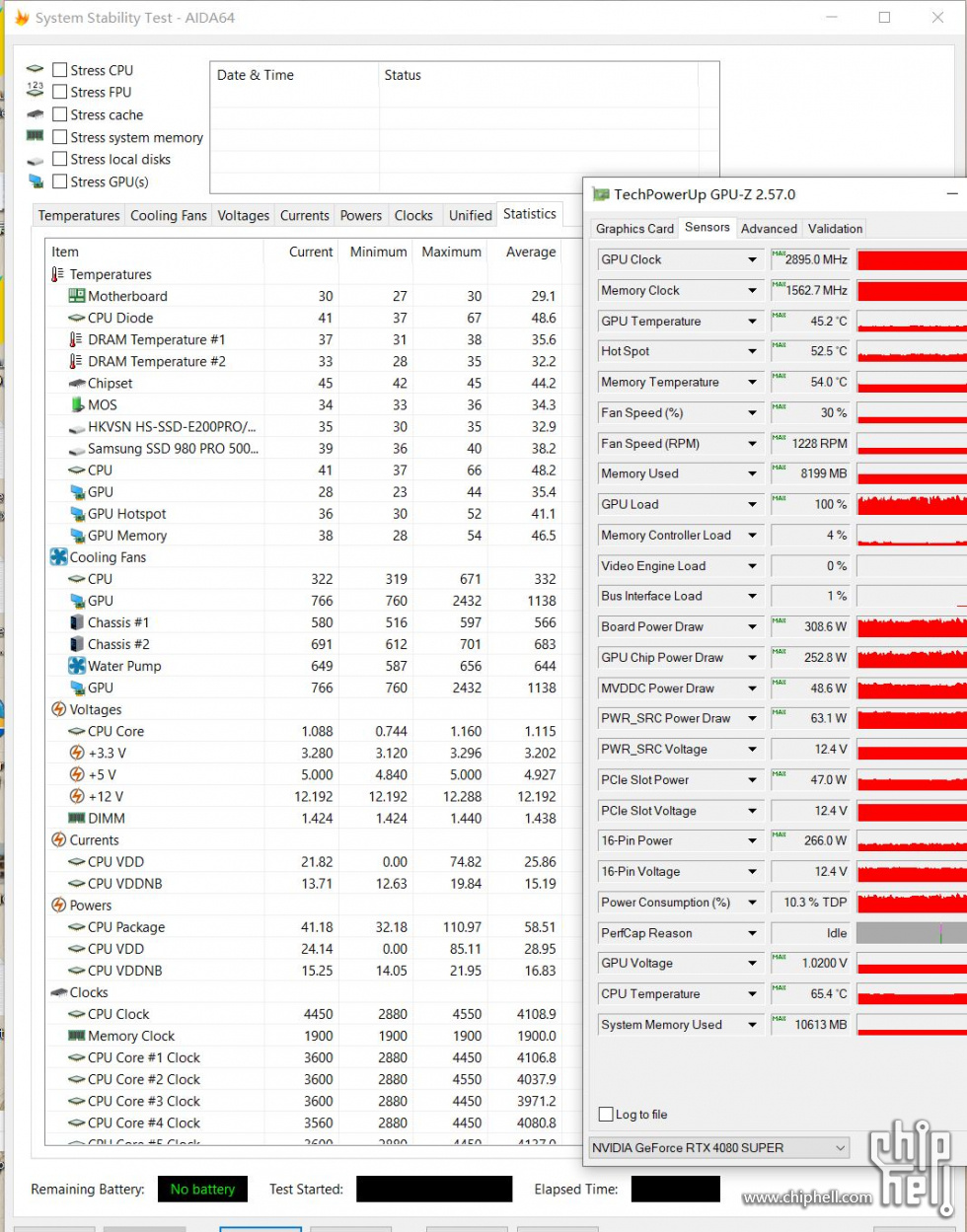Click the PerfCap Reason gray graph bar

[912, 933]
